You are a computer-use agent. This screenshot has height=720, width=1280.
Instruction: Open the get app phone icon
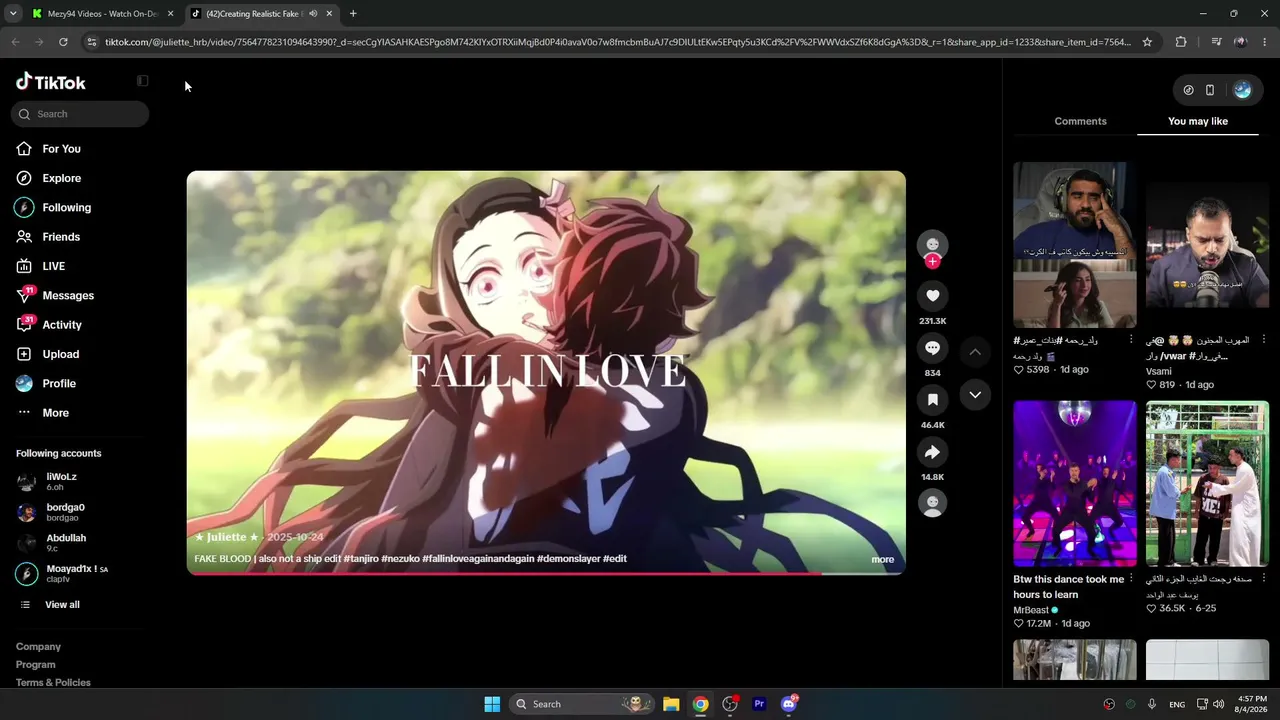tap(1210, 90)
